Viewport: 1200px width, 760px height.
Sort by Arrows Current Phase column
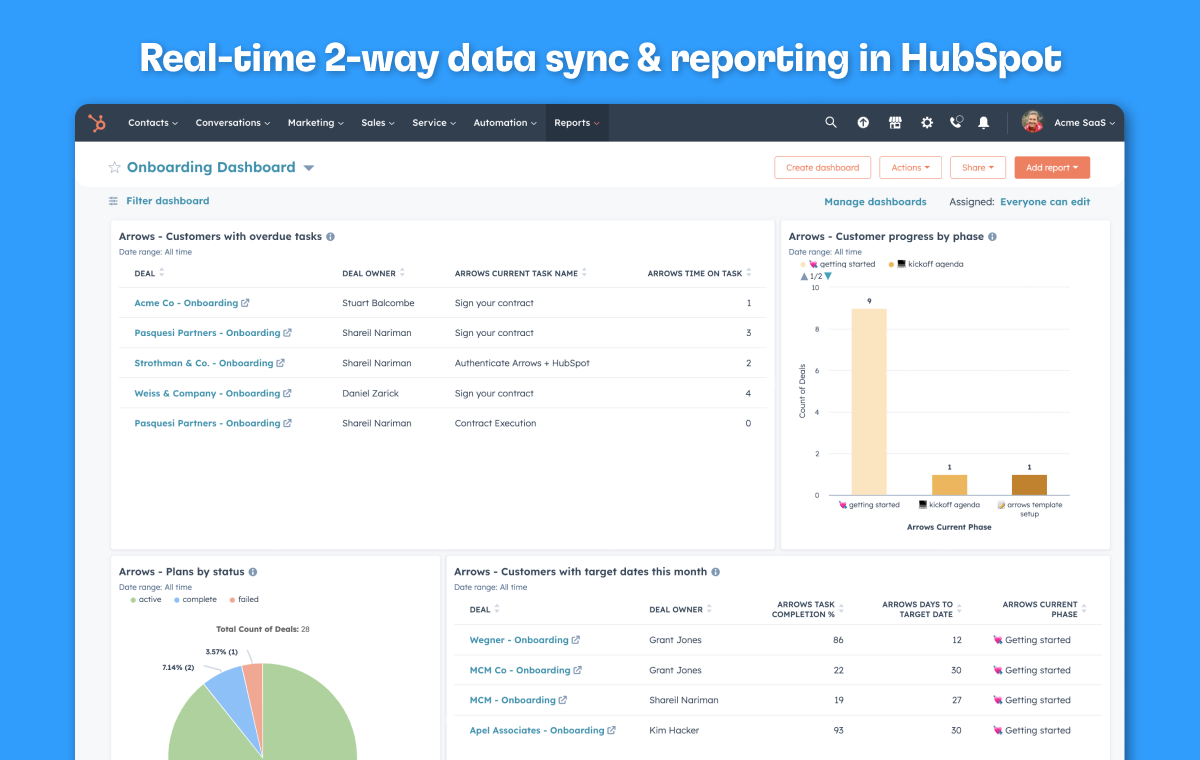(x=1084, y=609)
